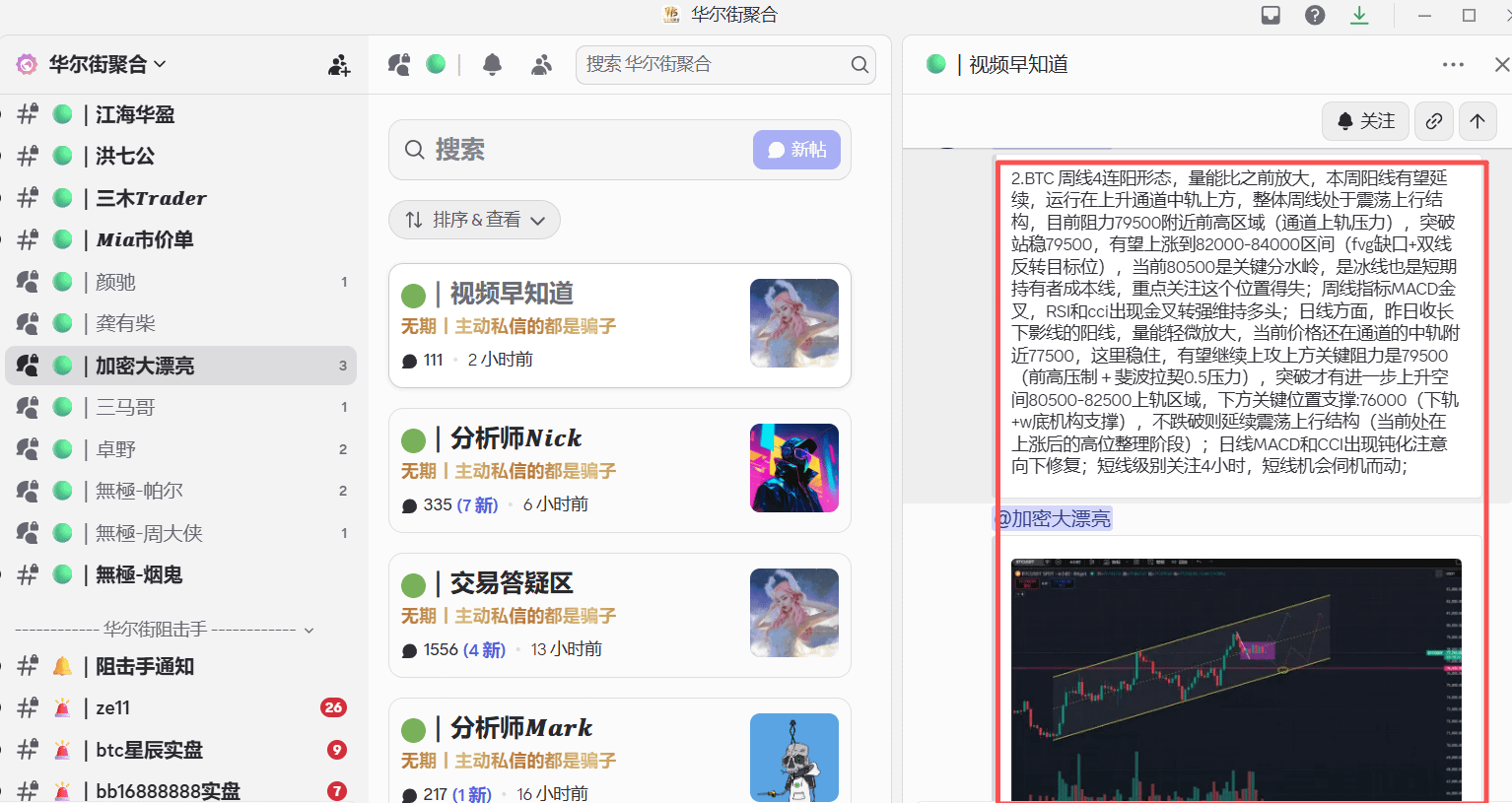Focus the 搜索 华尔街聚合 search field
This screenshot has width=1512, height=803.
(726, 64)
